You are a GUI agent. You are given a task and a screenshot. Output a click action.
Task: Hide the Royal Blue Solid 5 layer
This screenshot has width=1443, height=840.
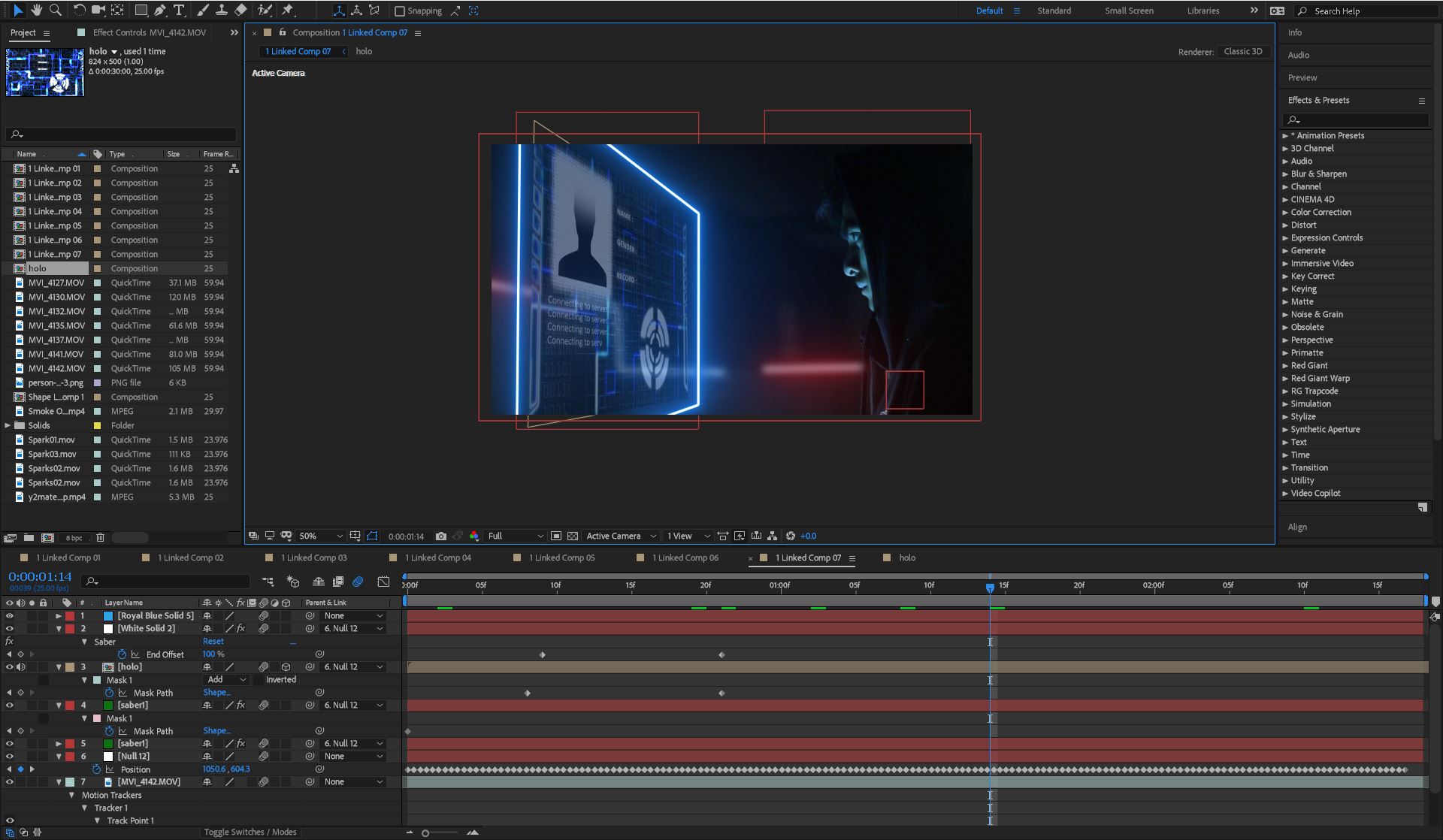click(10, 615)
